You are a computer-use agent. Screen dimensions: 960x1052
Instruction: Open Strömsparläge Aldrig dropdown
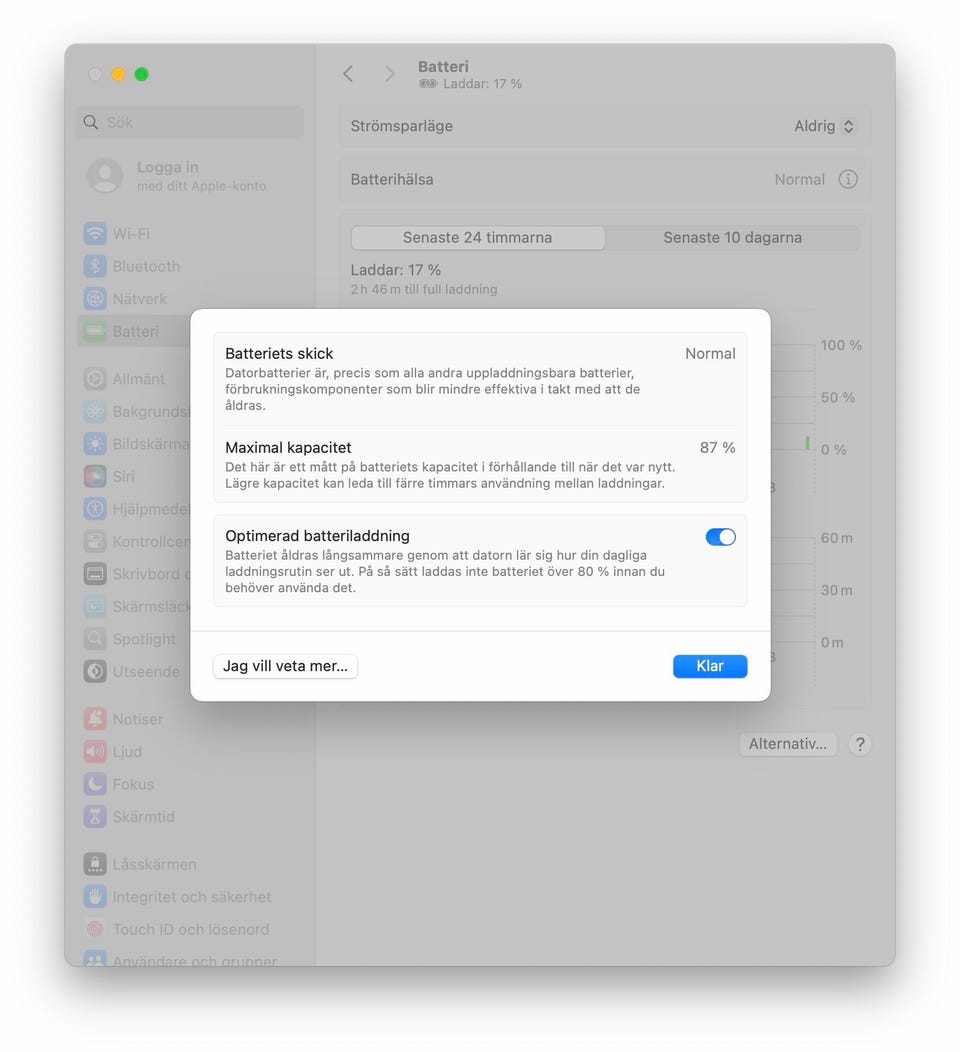[824, 126]
